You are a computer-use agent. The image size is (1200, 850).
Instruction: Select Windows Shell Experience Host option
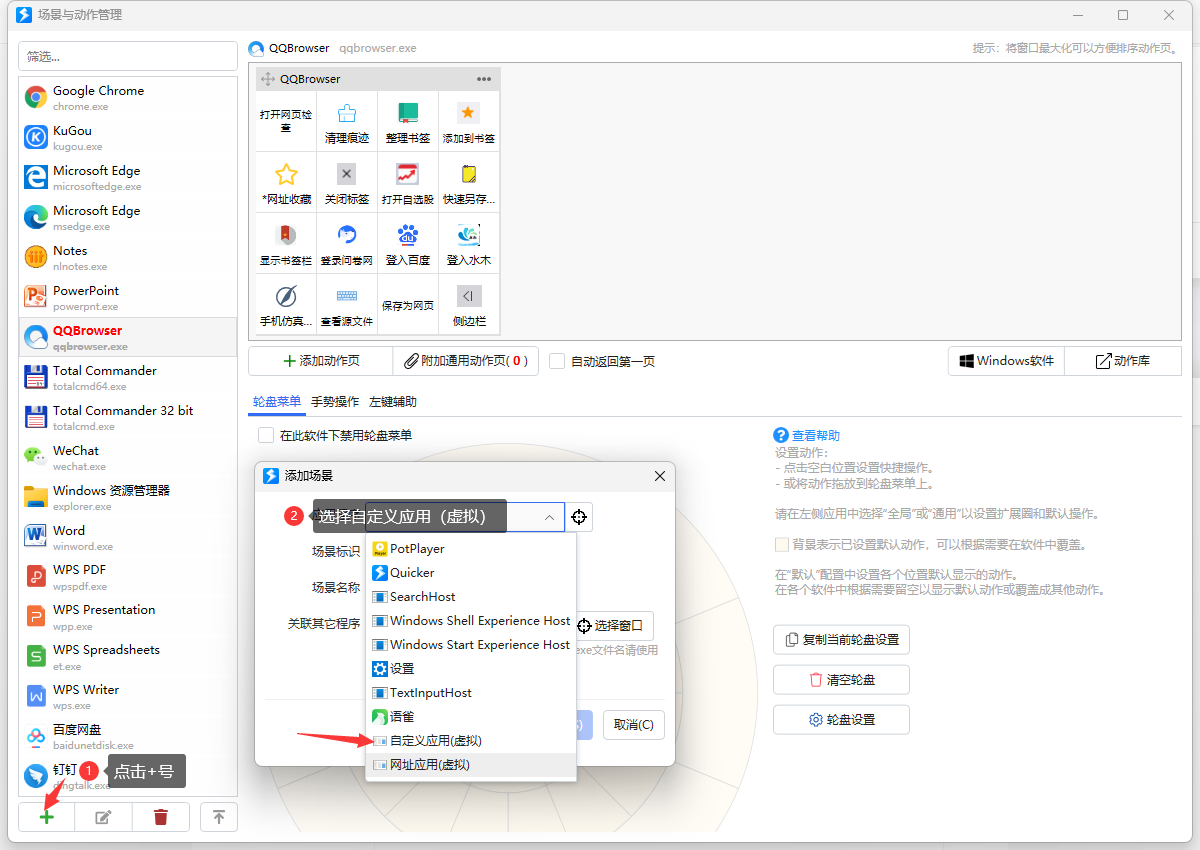point(471,621)
